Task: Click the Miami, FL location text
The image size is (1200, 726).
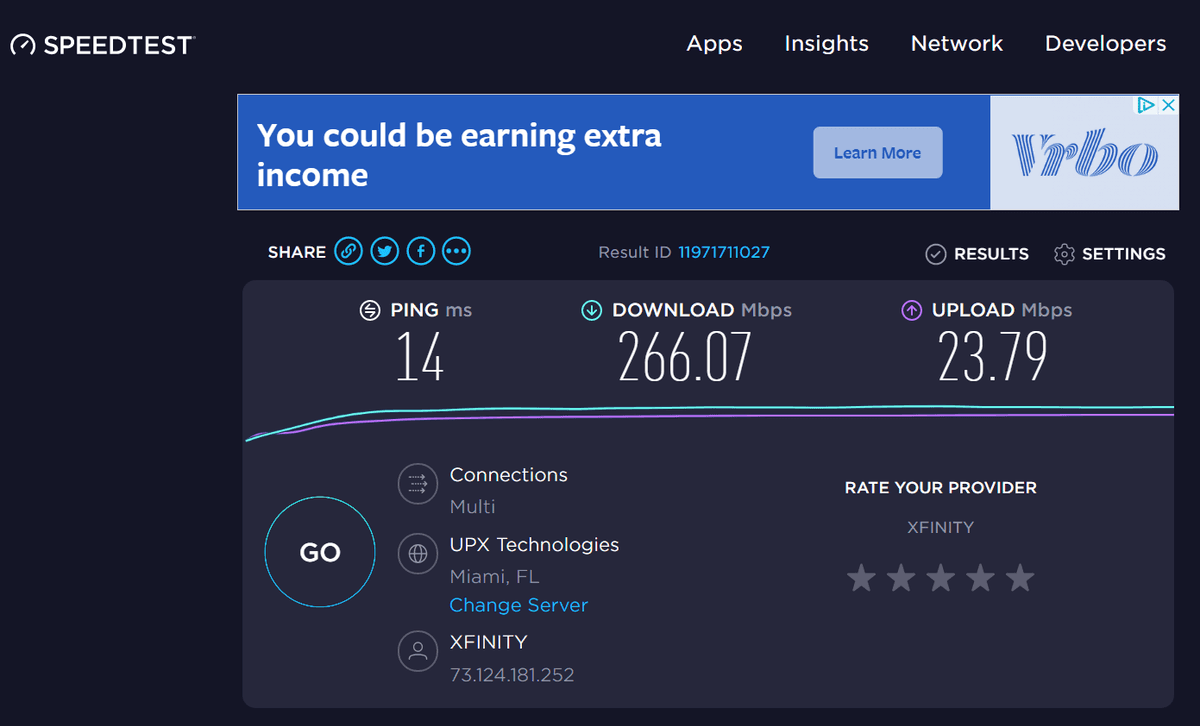Action: click(496, 577)
